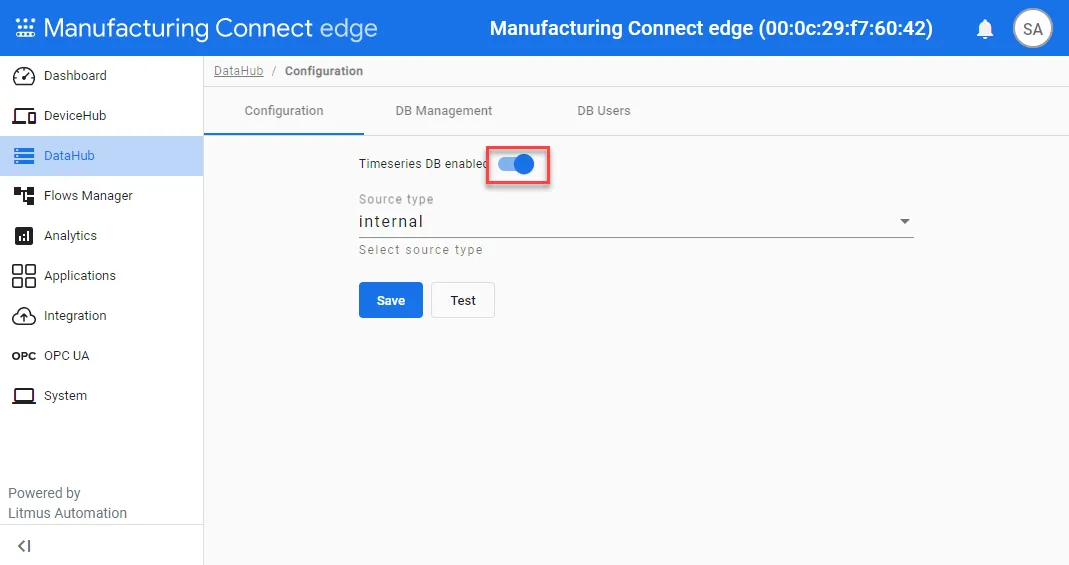The height and width of the screenshot is (565, 1069).
Task: Open DeviceHub from the sidebar
Action: click(101, 116)
